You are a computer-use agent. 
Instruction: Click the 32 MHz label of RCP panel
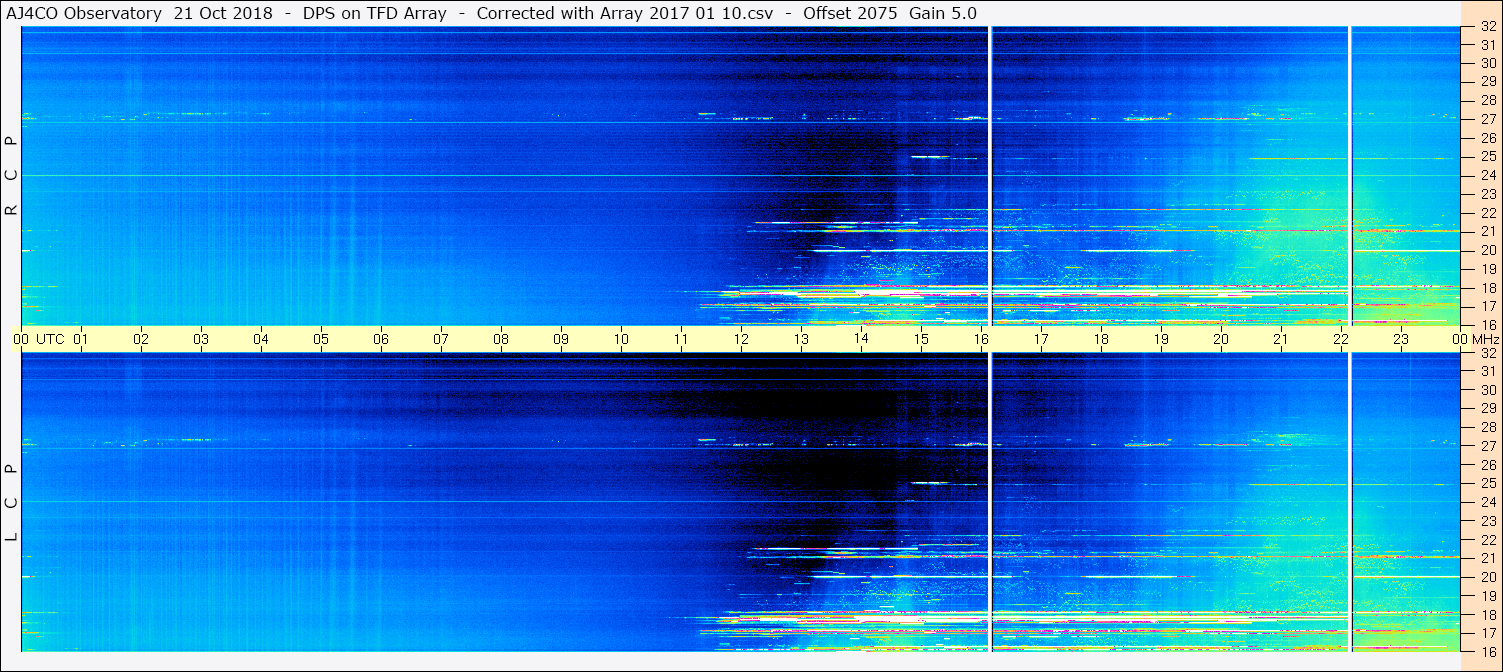1488,27
